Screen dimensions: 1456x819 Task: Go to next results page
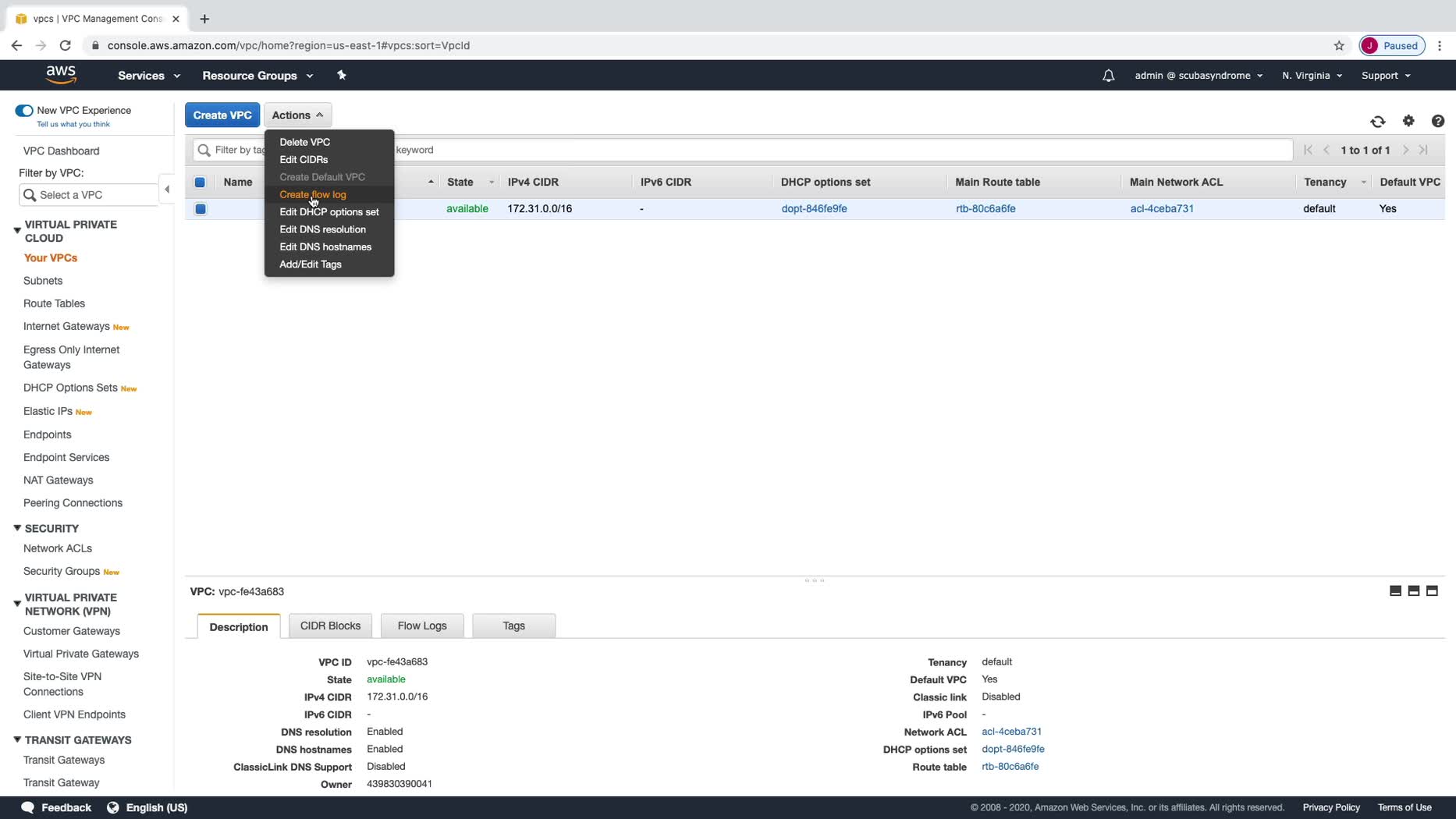(1406, 150)
